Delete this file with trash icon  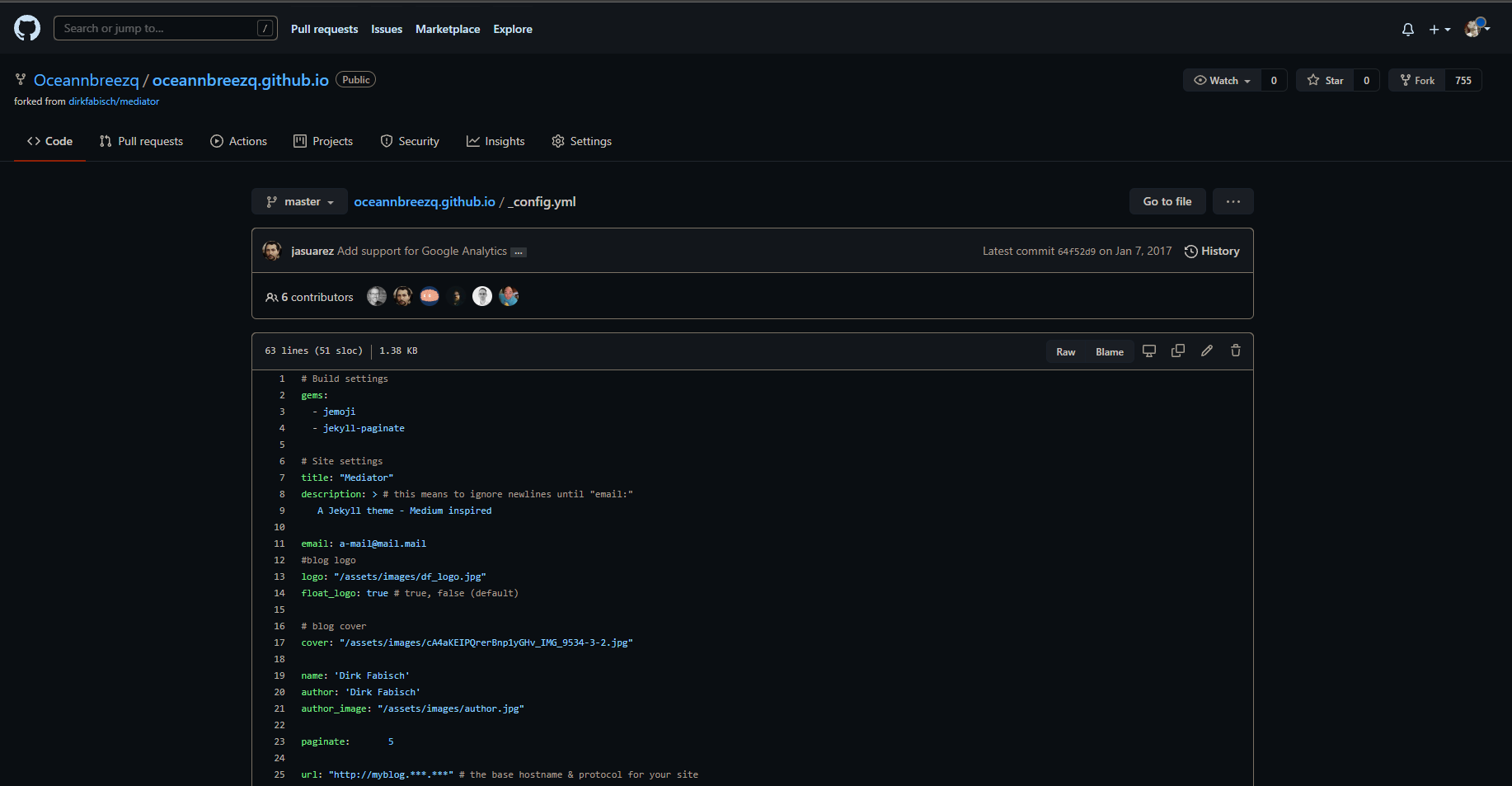[x=1236, y=351]
